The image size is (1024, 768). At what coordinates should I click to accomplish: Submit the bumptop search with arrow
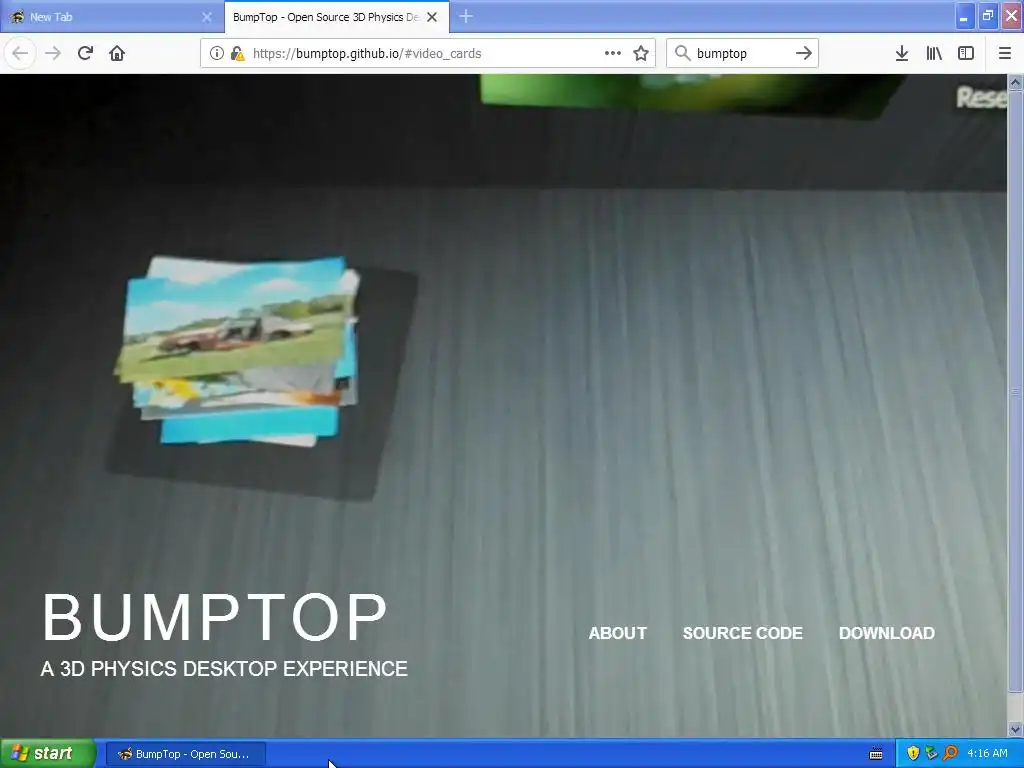804,53
